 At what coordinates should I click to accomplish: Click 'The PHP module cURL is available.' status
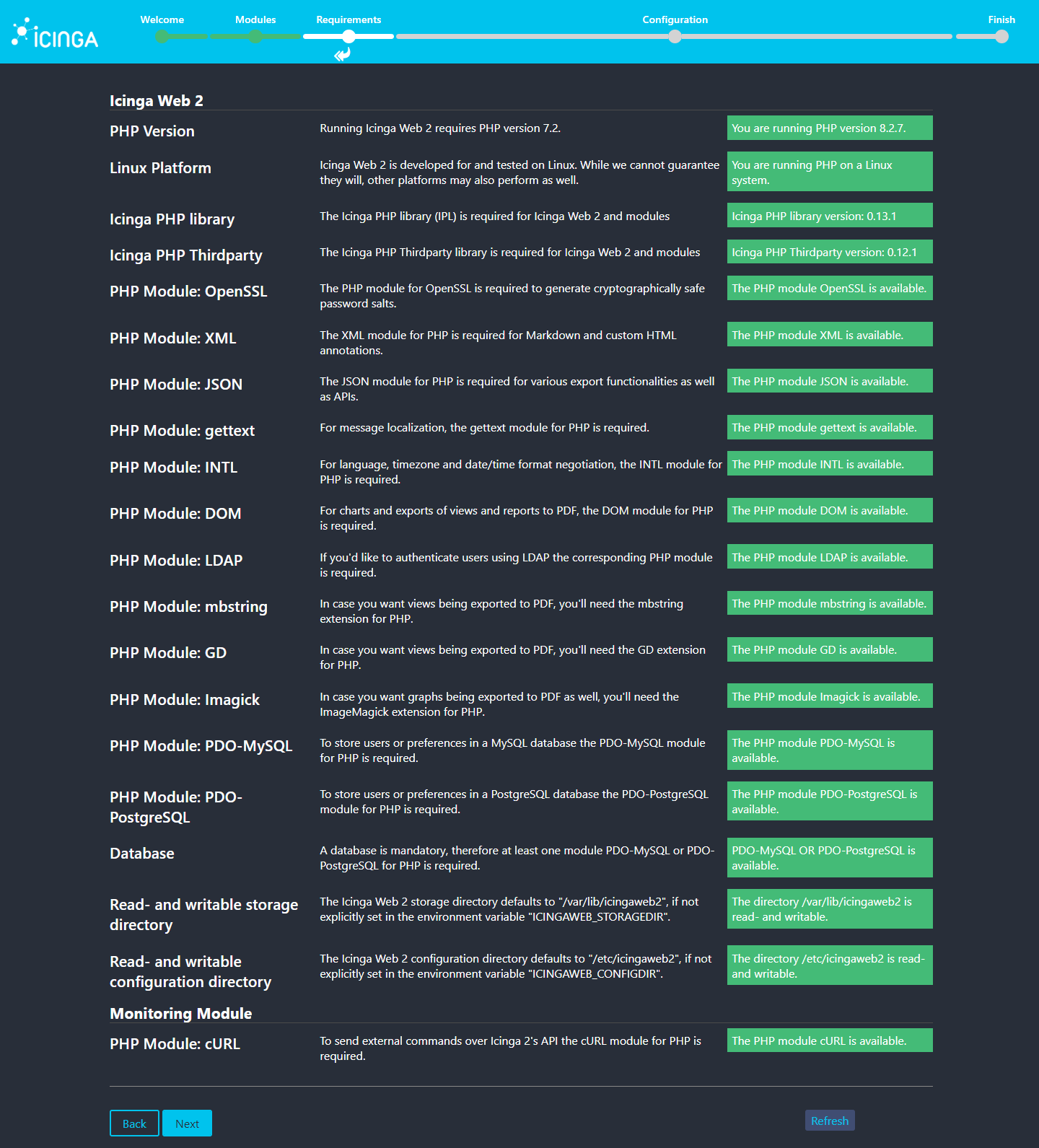click(x=830, y=1040)
